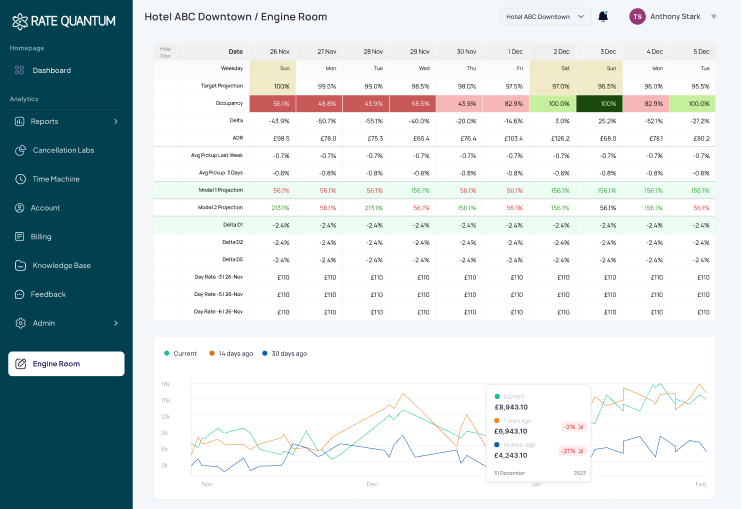Click the Feedback chat bubble icon
The image size is (742, 509).
pyautogui.click(x=19, y=294)
